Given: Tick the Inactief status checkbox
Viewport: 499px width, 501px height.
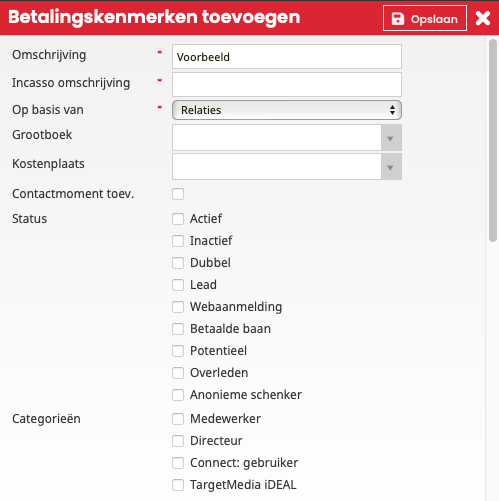Looking at the screenshot, I should [x=178, y=241].
